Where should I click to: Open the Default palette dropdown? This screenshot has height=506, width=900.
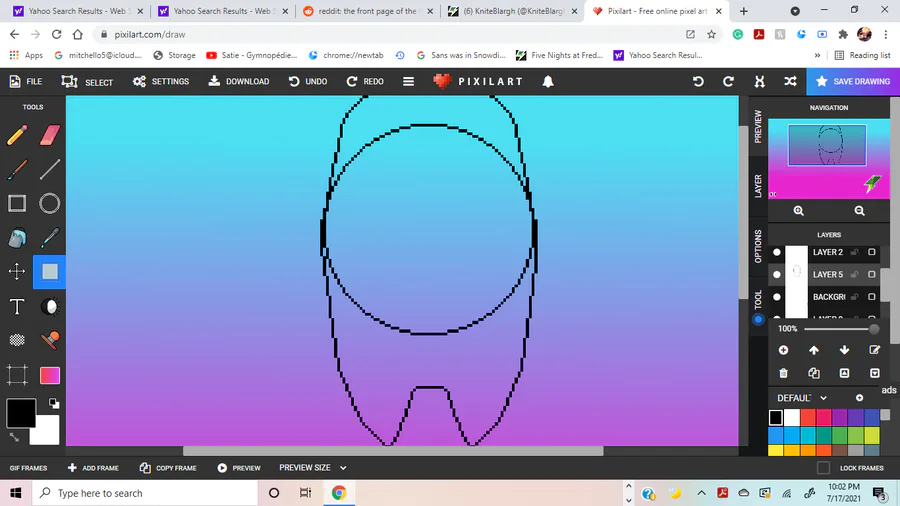(802, 398)
